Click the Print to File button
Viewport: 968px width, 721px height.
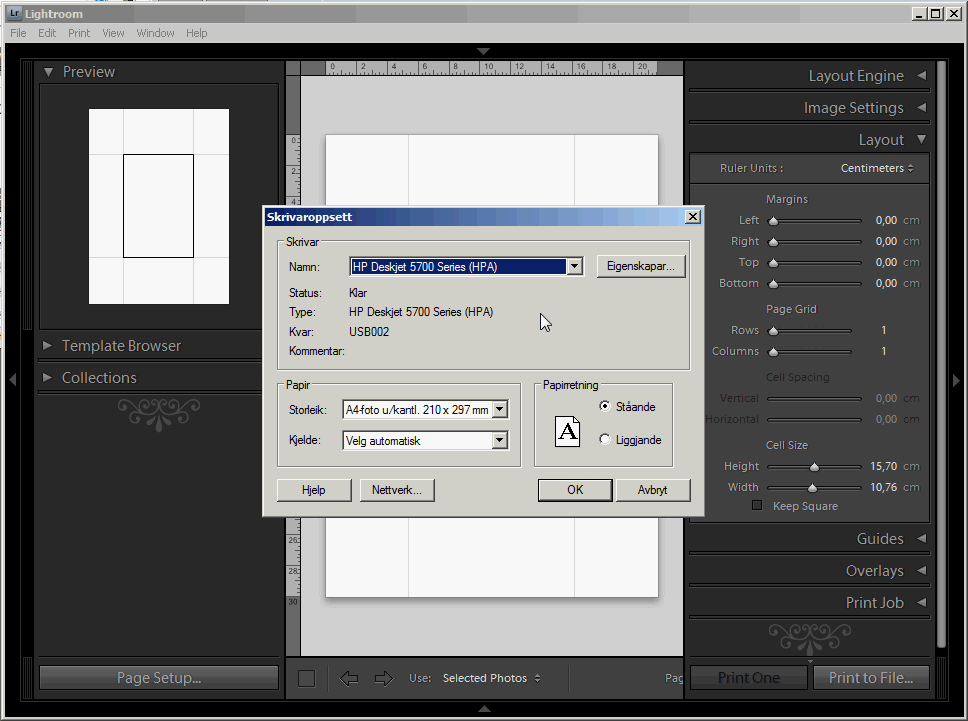pyautogui.click(x=870, y=678)
